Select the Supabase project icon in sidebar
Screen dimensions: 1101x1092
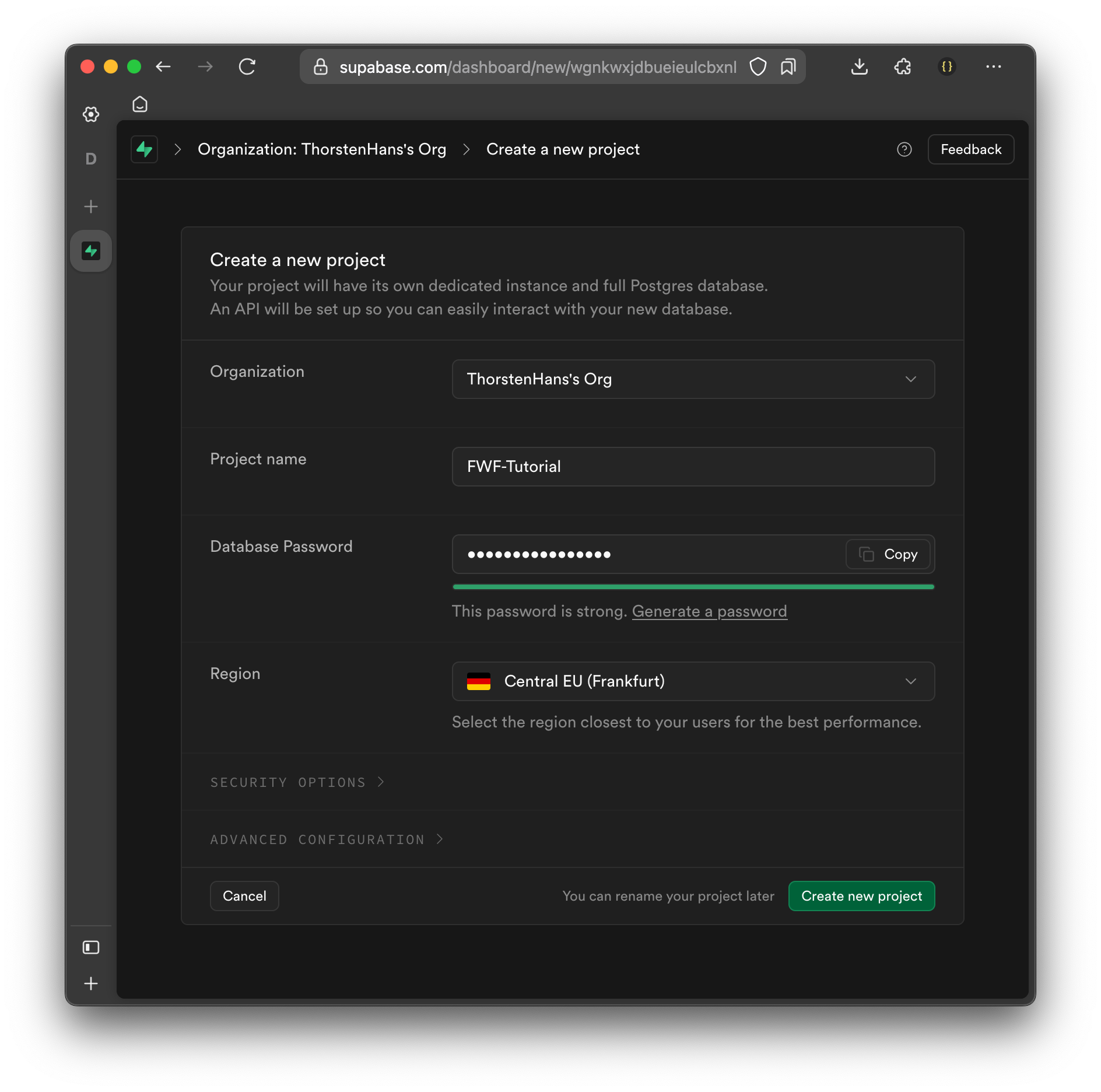tap(91, 250)
